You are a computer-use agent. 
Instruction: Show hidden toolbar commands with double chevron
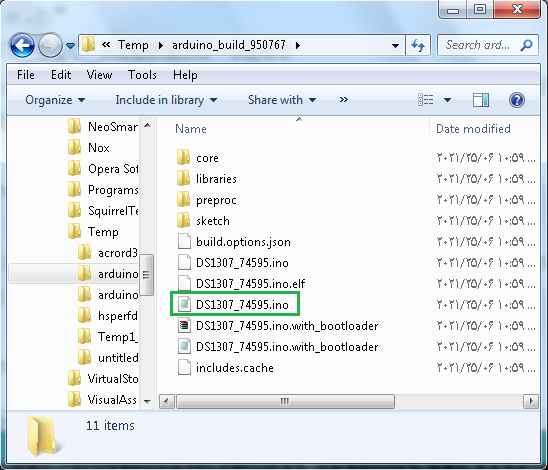(344, 100)
